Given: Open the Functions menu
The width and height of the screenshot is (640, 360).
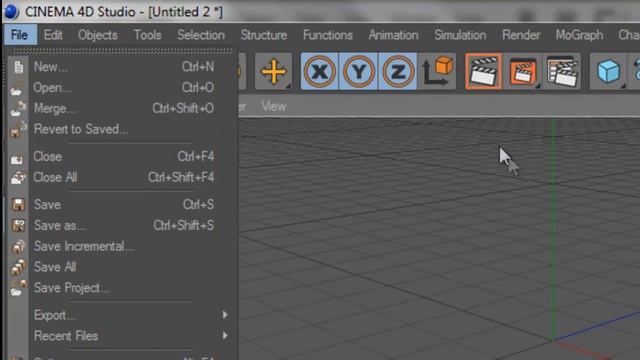Looking at the screenshot, I should [x=328, y=35].
